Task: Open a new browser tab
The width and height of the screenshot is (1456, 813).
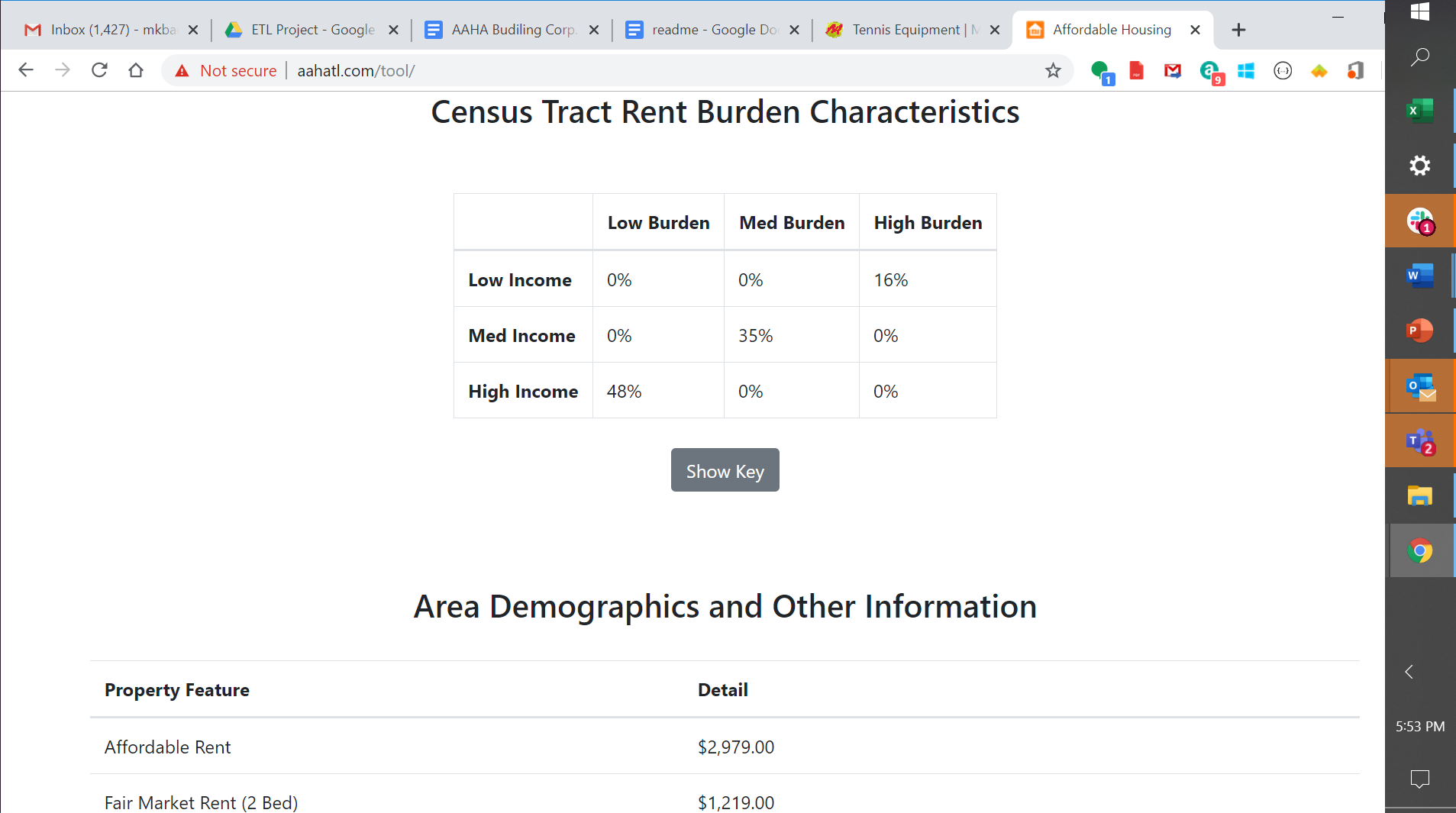Action: (1238, 30)
